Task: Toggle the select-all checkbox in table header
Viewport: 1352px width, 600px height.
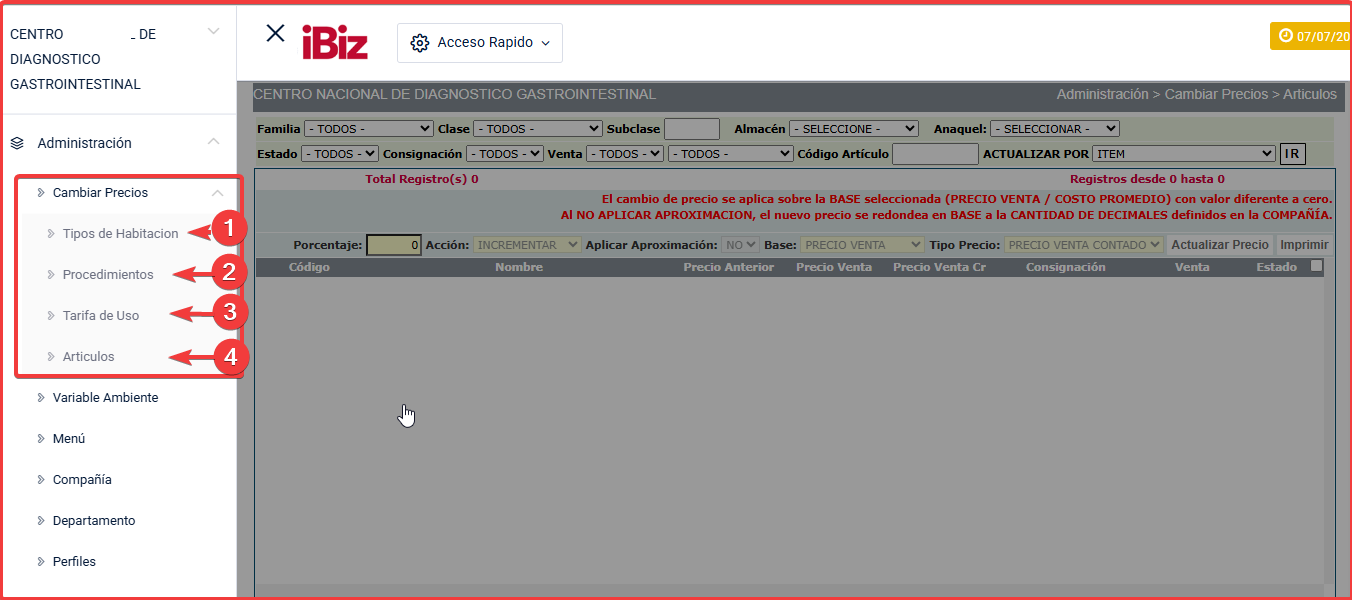Action: pos(1316,266)
